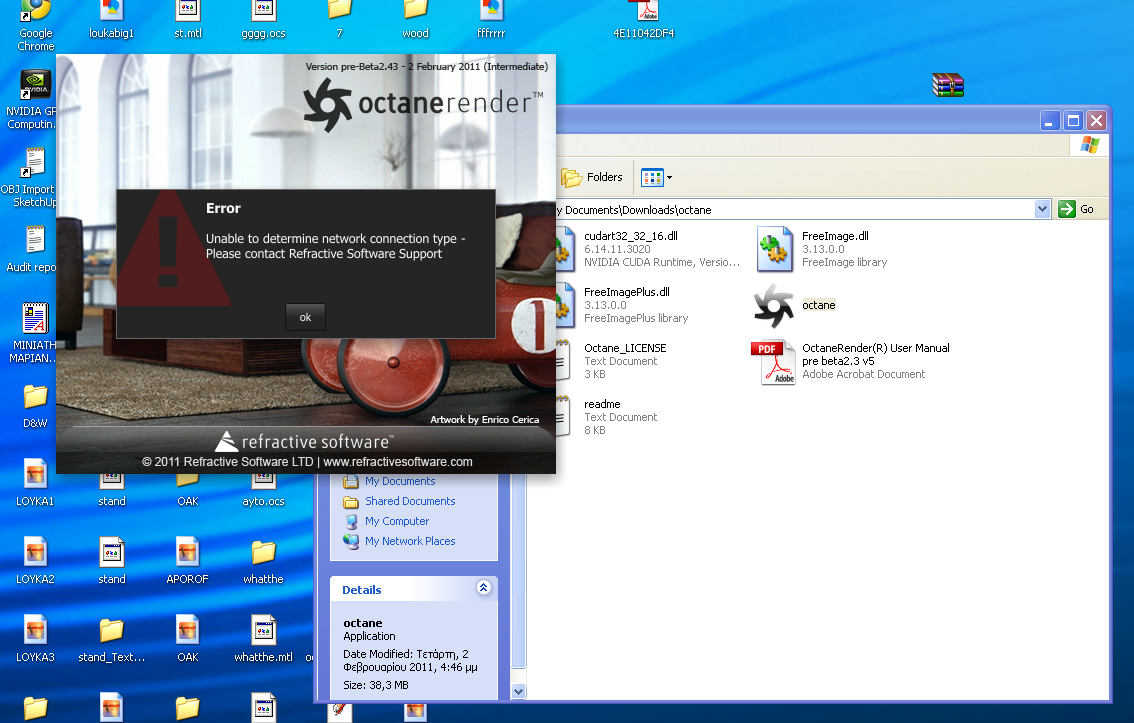Click the address bar path field
This screenshot has height=723, width=1134.
click(x=794, y=210)
